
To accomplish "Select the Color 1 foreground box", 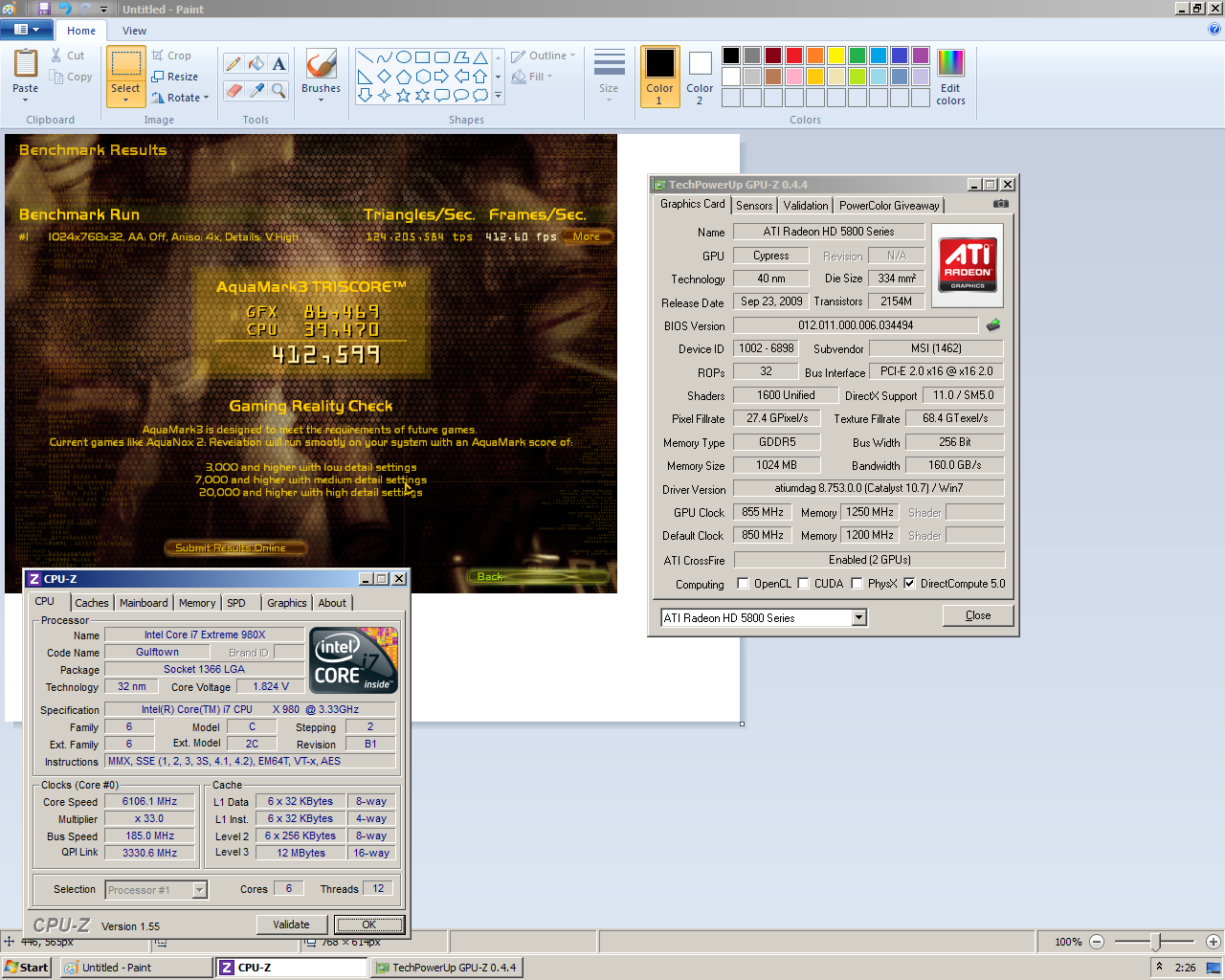I will pos(659,77).
